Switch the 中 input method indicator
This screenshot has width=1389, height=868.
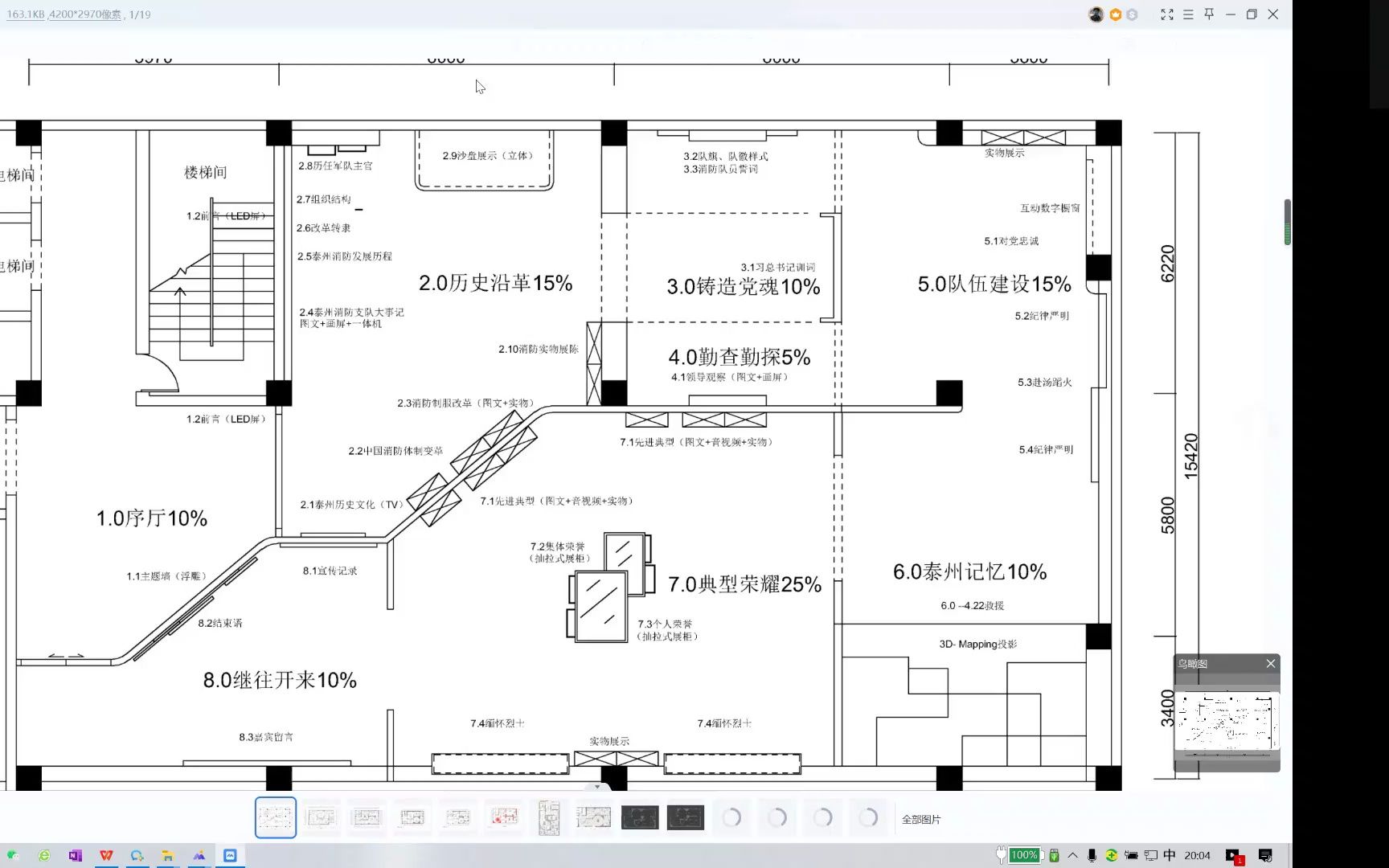(x=1170, y=855)
